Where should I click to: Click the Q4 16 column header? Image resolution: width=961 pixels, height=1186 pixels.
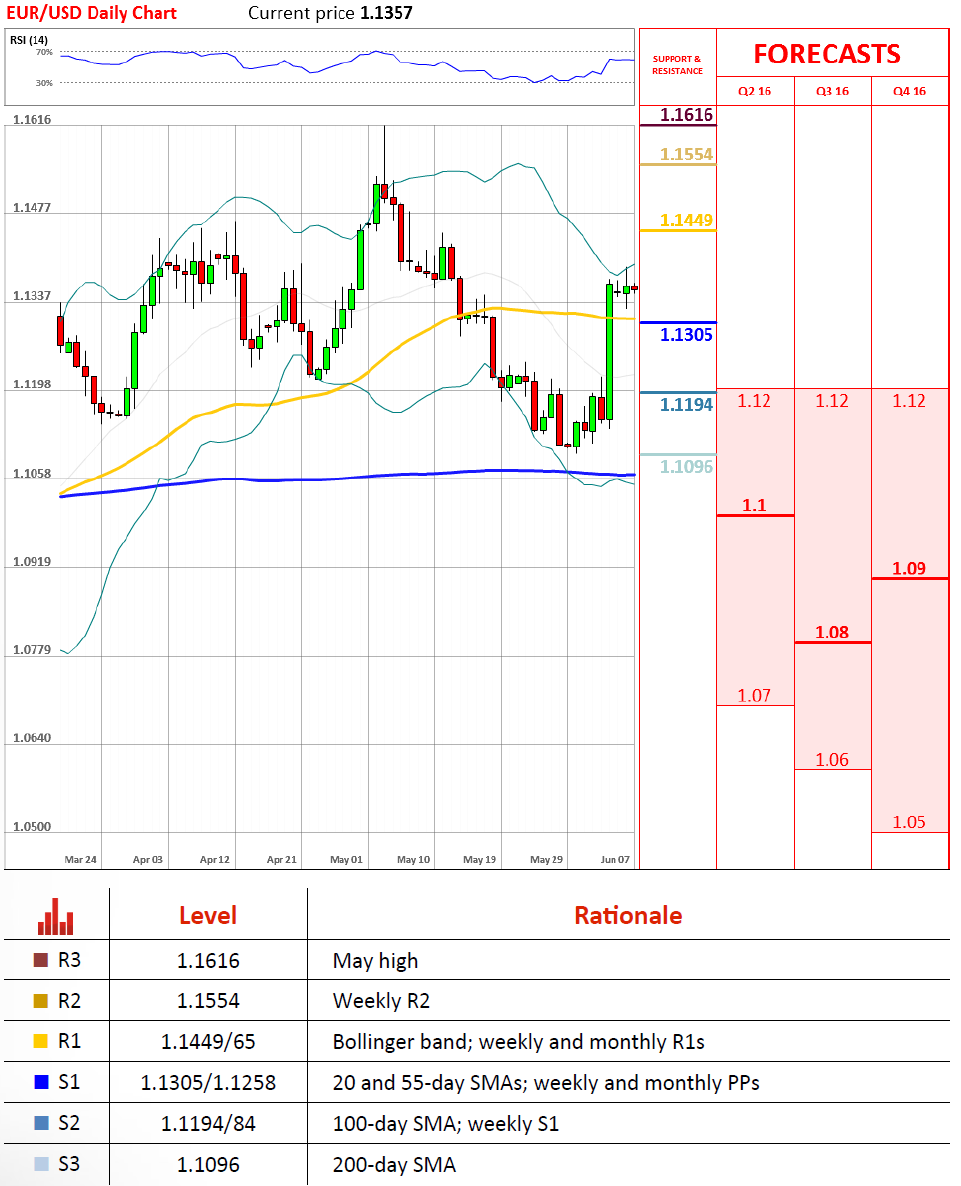click(x=910, y=91)
